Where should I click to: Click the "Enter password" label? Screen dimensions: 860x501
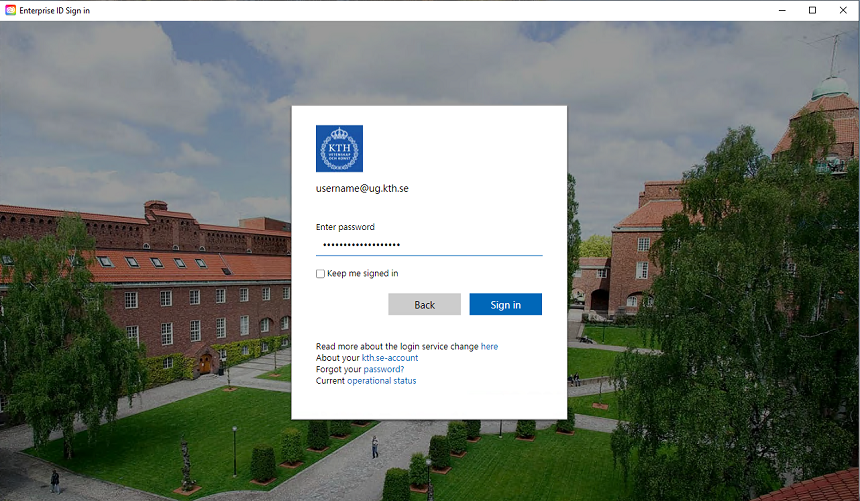pyautogui.click(x=345, y=227)
